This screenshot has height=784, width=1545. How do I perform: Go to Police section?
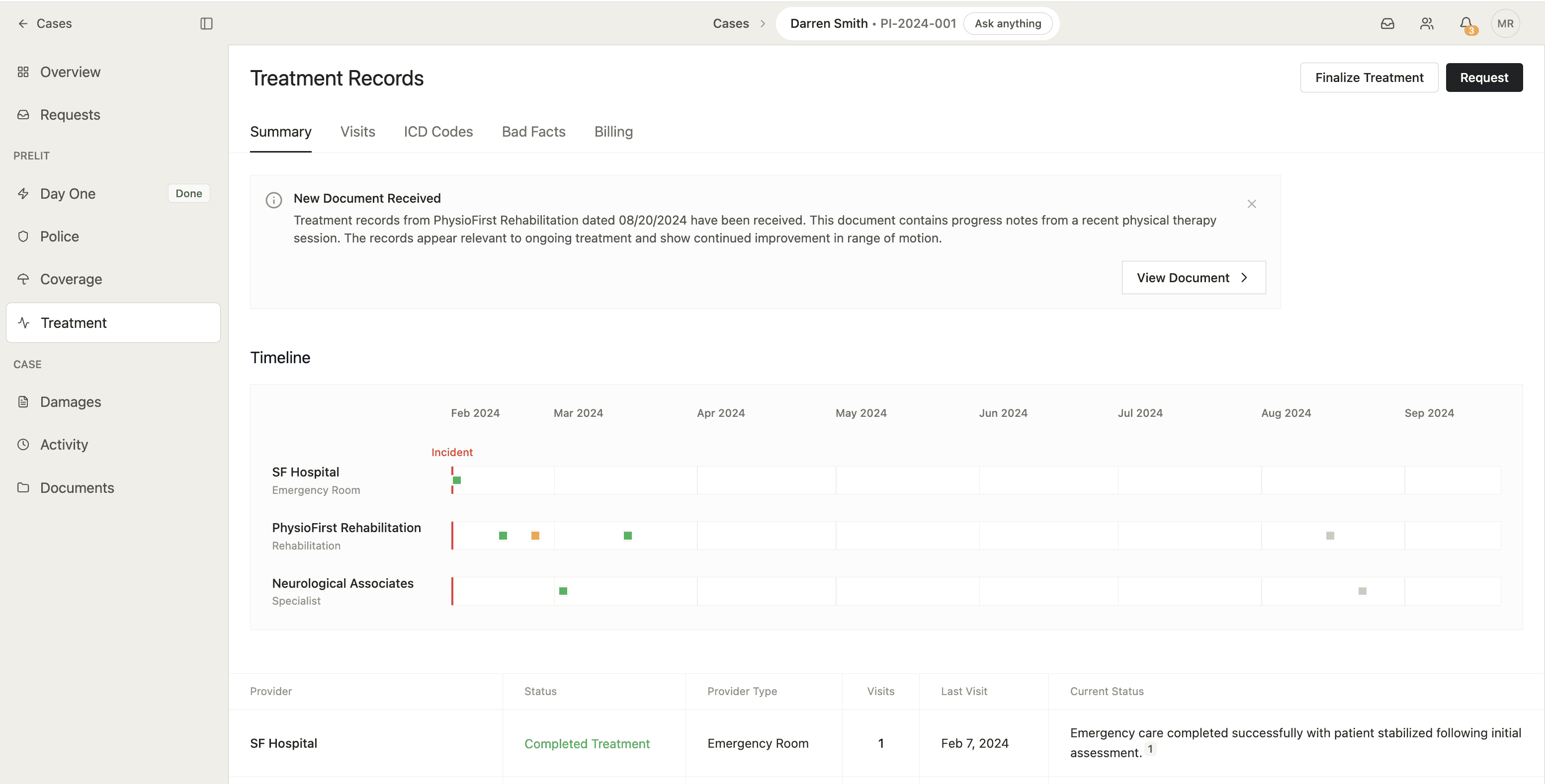pos(59,236)
